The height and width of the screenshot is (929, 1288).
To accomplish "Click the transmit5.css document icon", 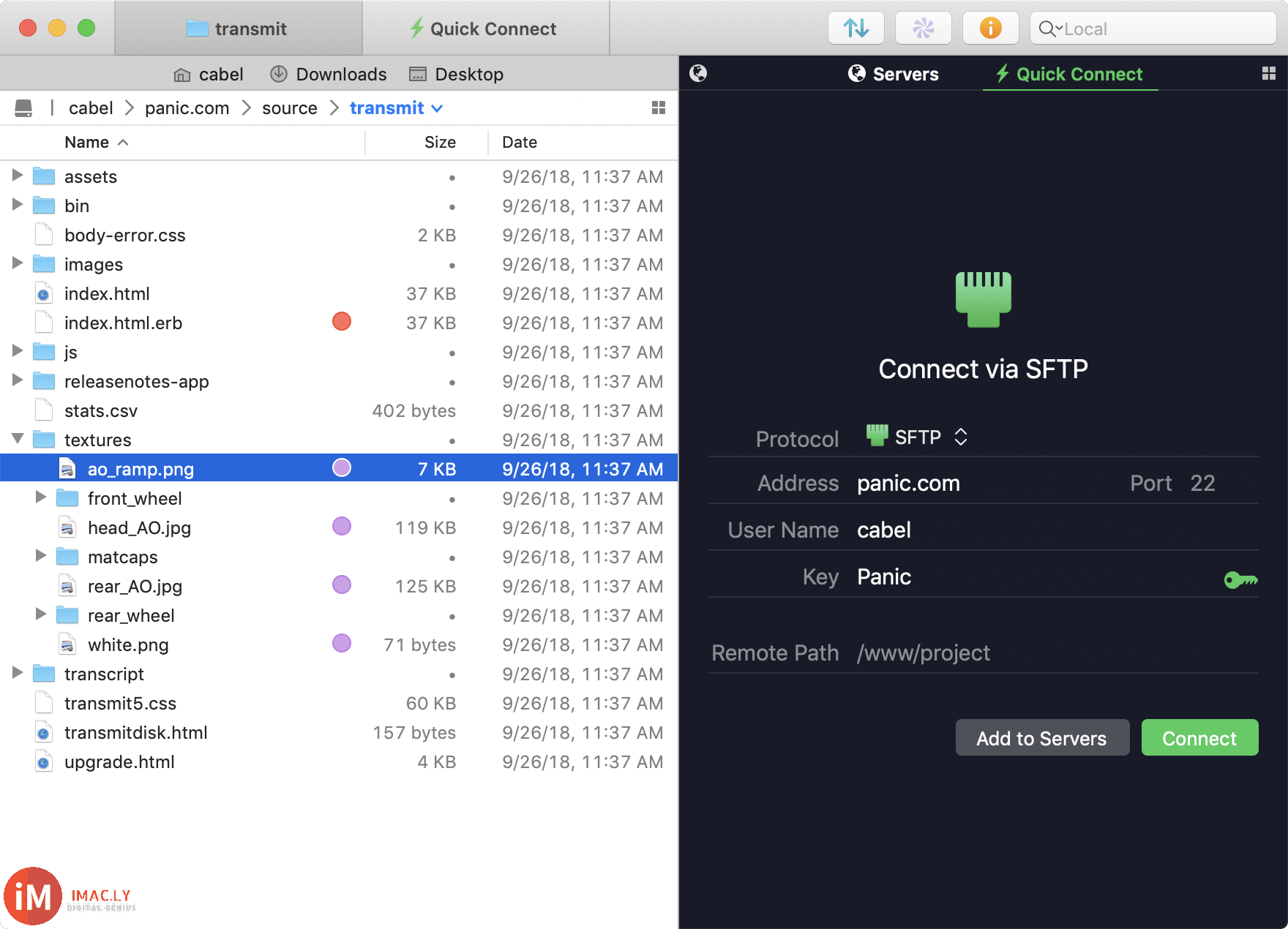I will pos(44,703).
